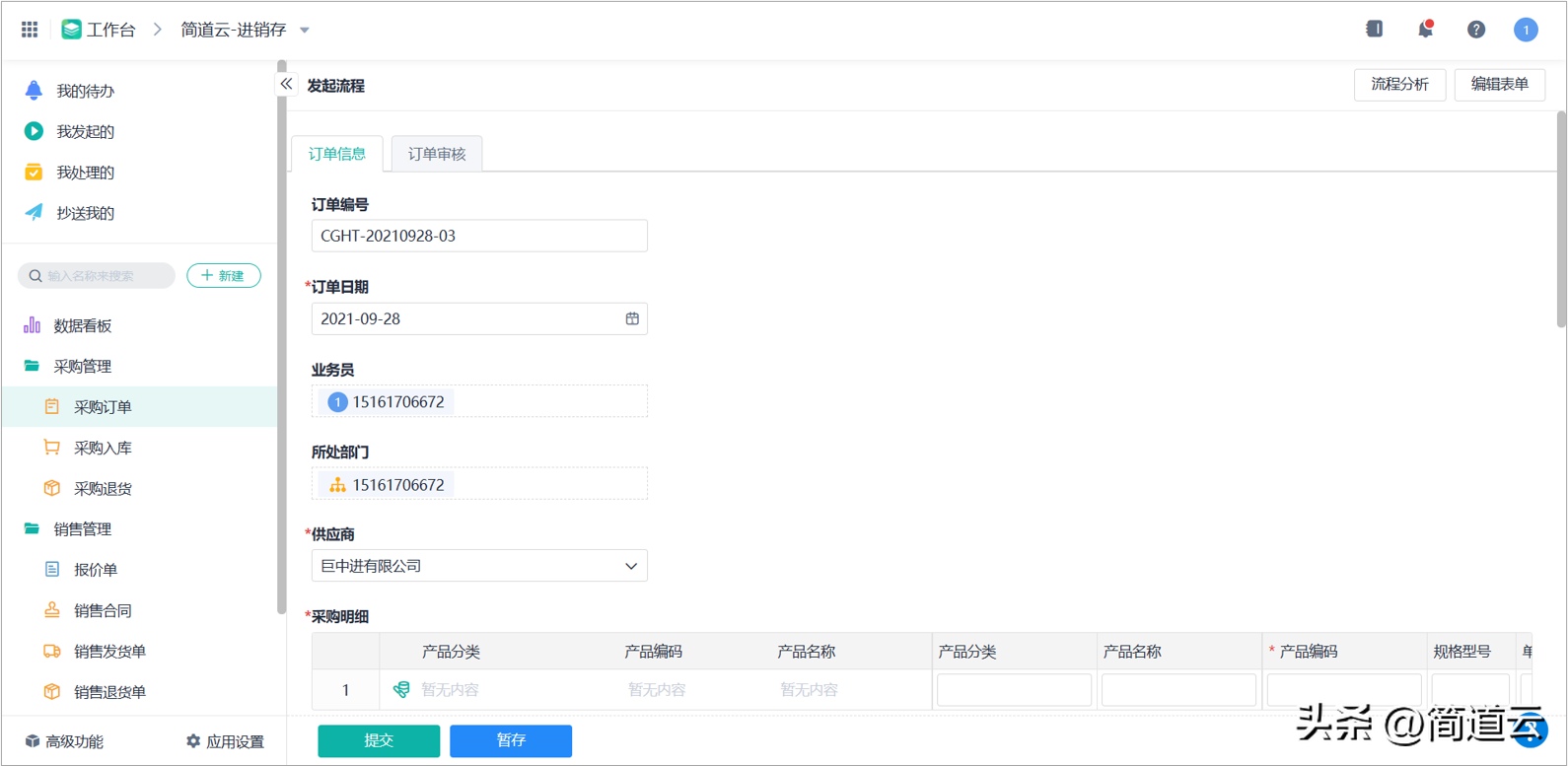Open 高级功能 at sidebar bottom
1568x766 pixels.
click(x=64, y=741)
